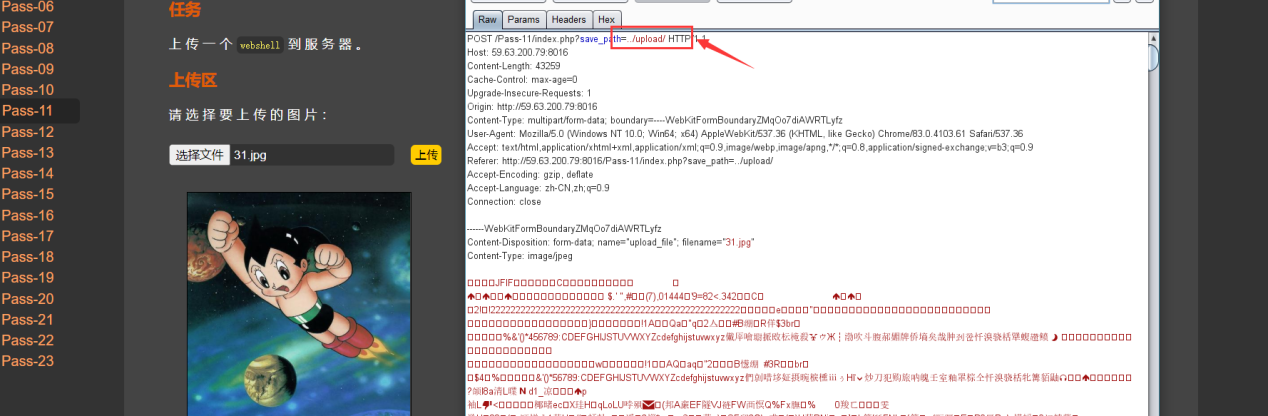Click the 选择文件 choose file button

(200, 155)
